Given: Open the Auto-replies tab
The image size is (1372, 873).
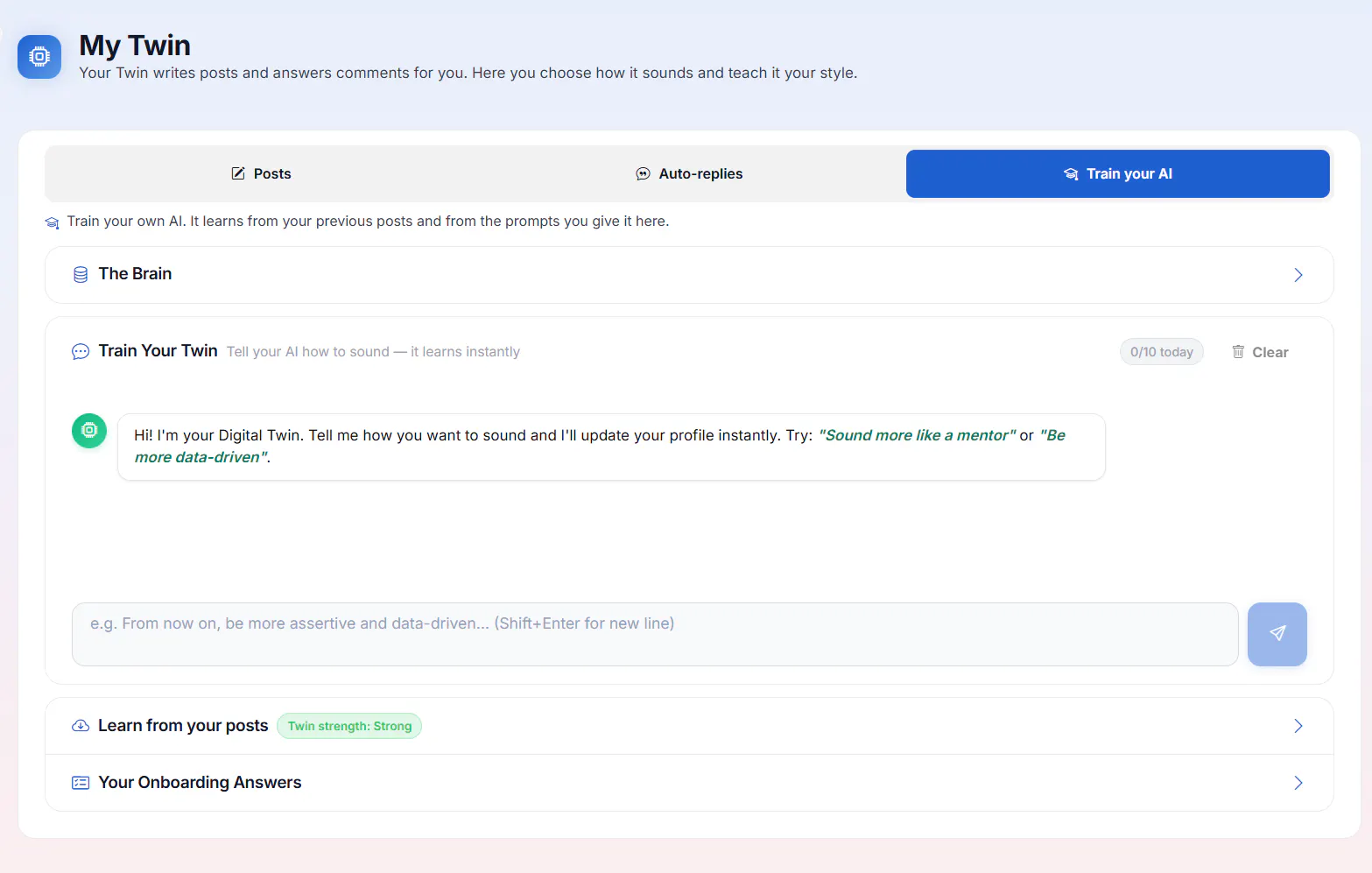Looking at the screenshot, I should [x=689, y=173].
